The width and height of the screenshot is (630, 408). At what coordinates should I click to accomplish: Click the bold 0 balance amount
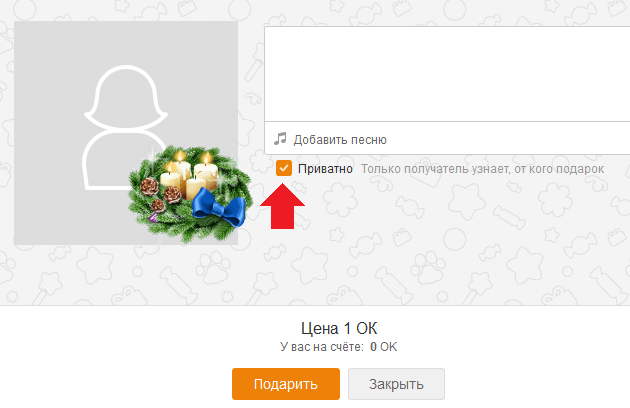[x=373, y=346]
